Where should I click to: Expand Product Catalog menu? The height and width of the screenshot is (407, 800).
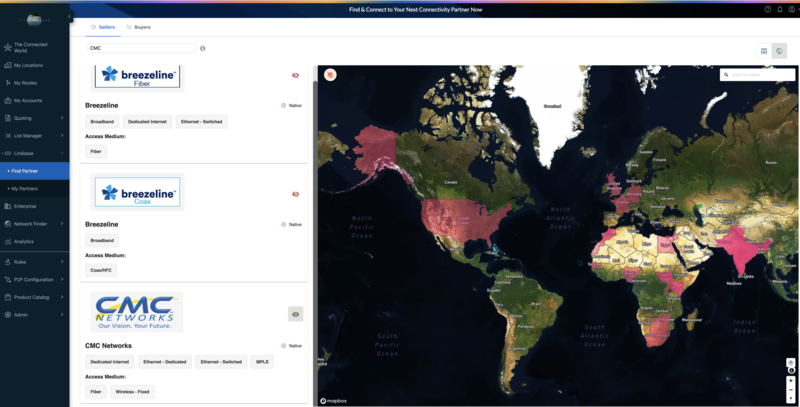click(x=35, y=297)
